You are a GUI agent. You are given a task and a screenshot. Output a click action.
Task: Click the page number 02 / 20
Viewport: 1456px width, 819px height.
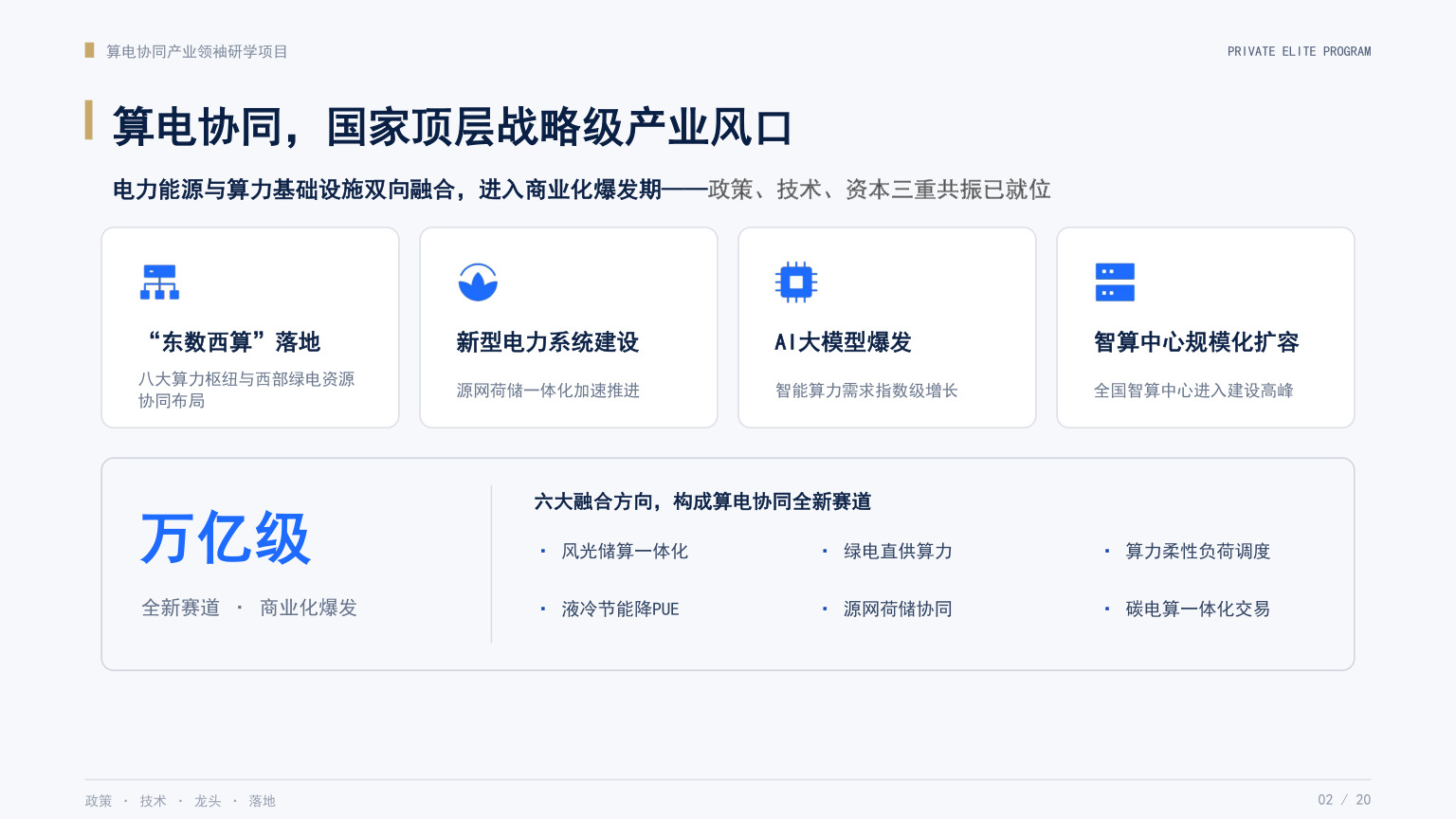[x=1344, y=800]
